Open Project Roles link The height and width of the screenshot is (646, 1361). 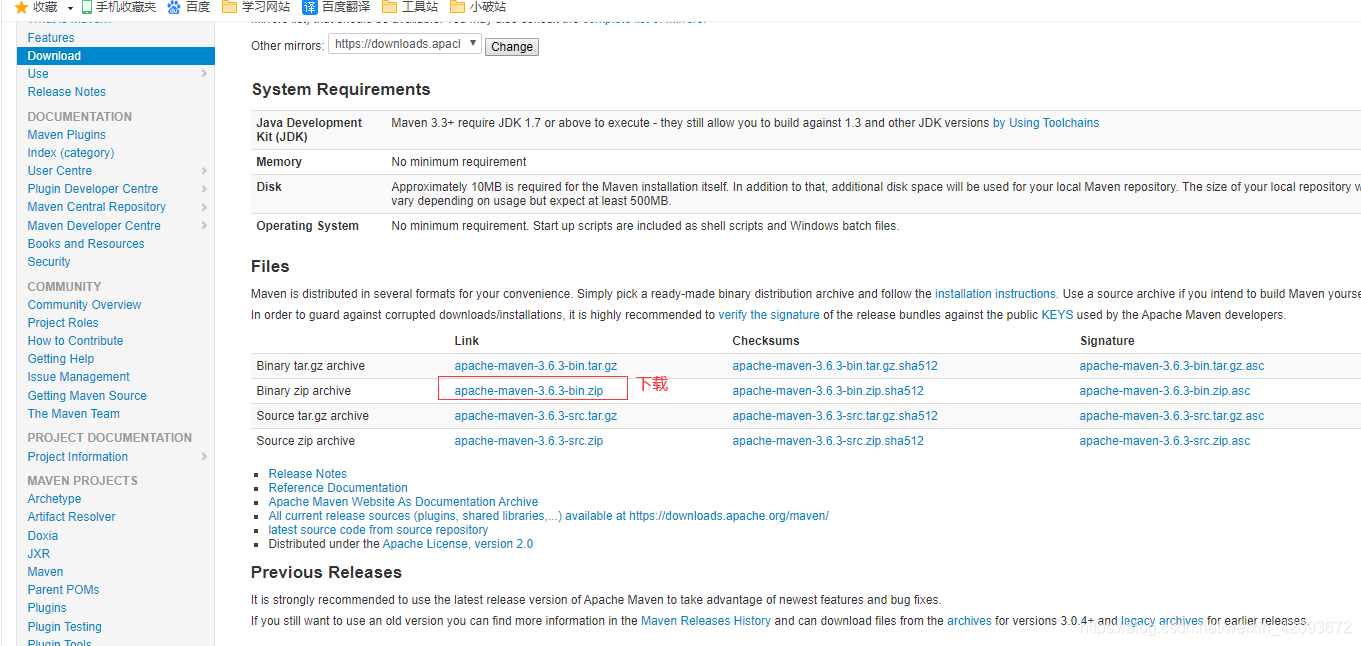63,323
